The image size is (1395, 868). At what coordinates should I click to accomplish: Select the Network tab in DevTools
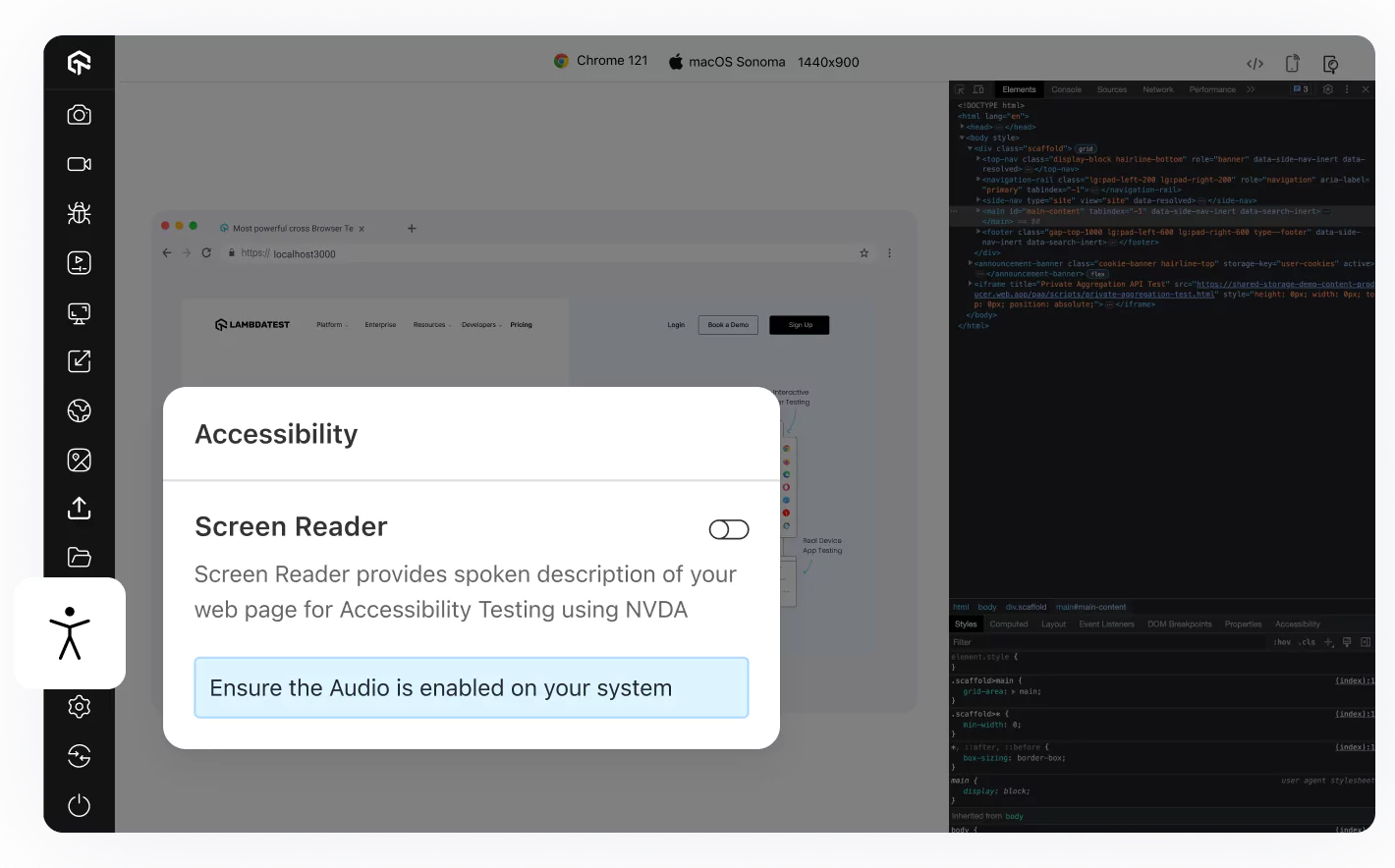coord(1157,89)
